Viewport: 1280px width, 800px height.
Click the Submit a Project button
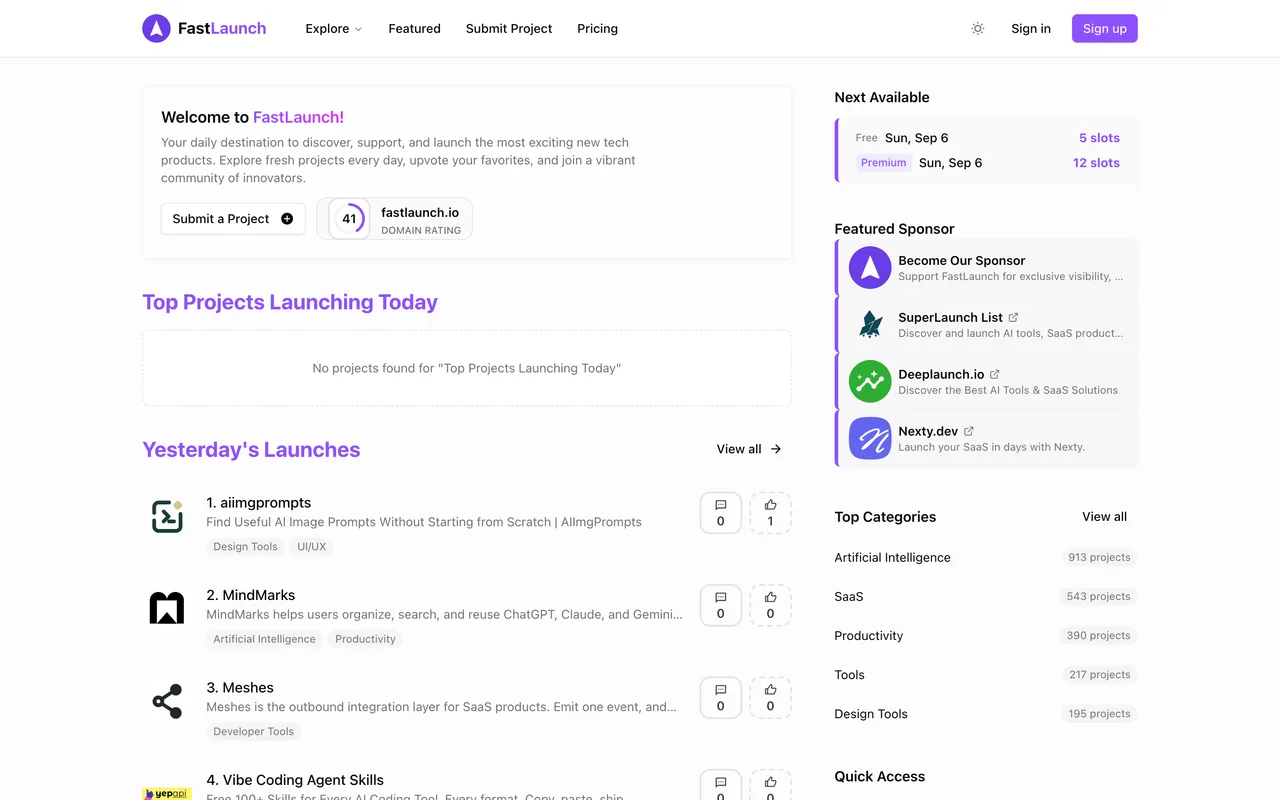[x=233, y=219]
